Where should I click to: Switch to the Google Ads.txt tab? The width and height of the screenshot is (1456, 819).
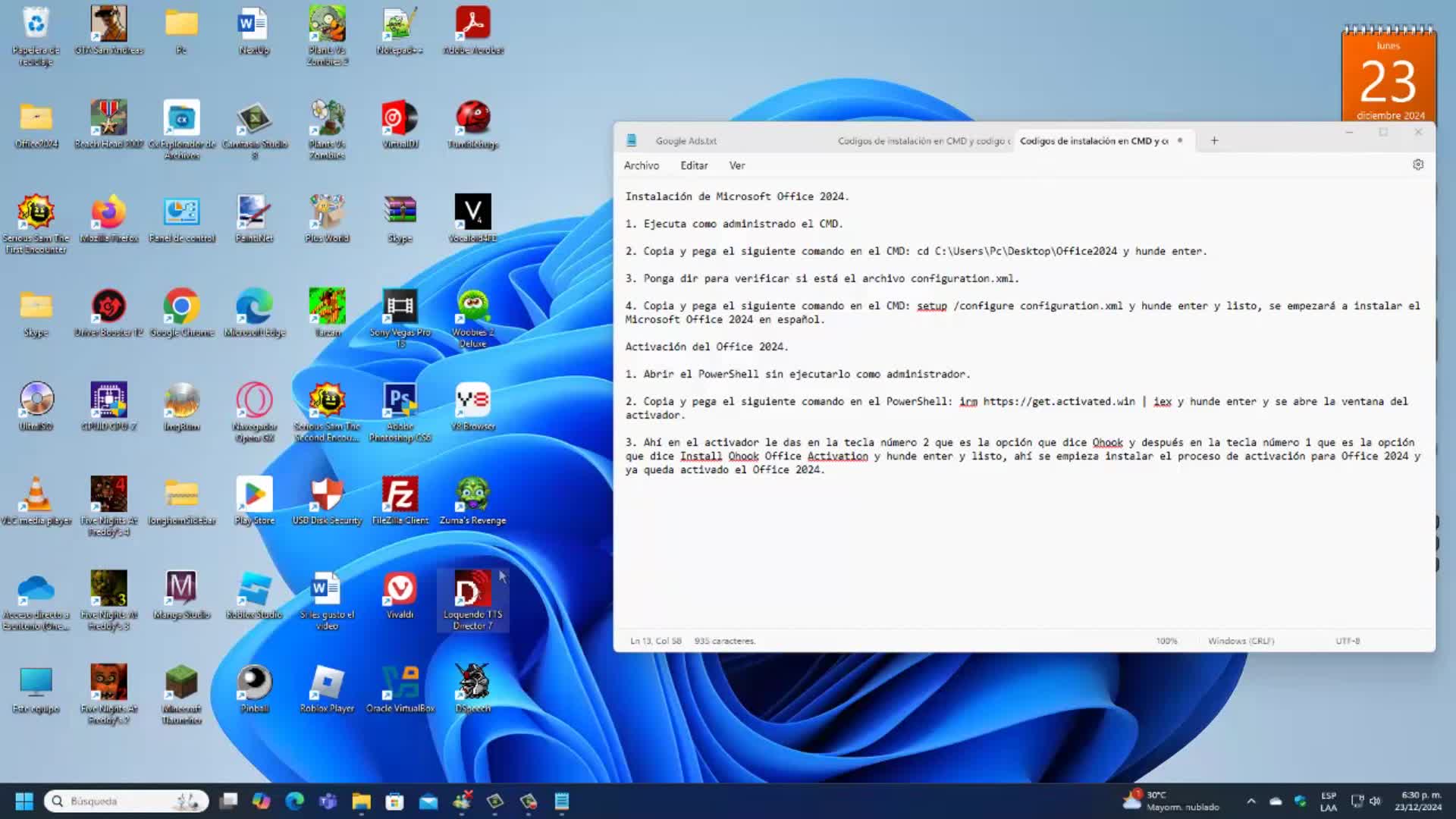click(x=686, y=141)
